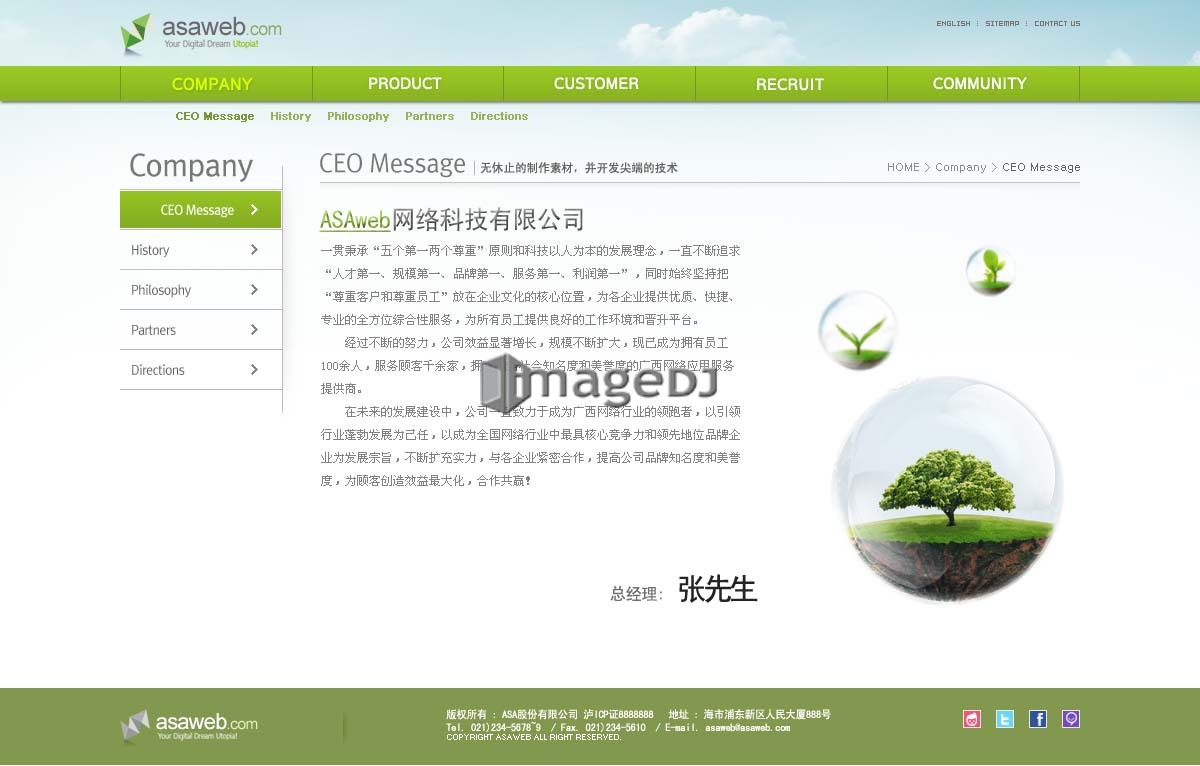Click the smallest sprout bubble image
1200x766 pixels.
pyautogui.click(x=991, y=270)
